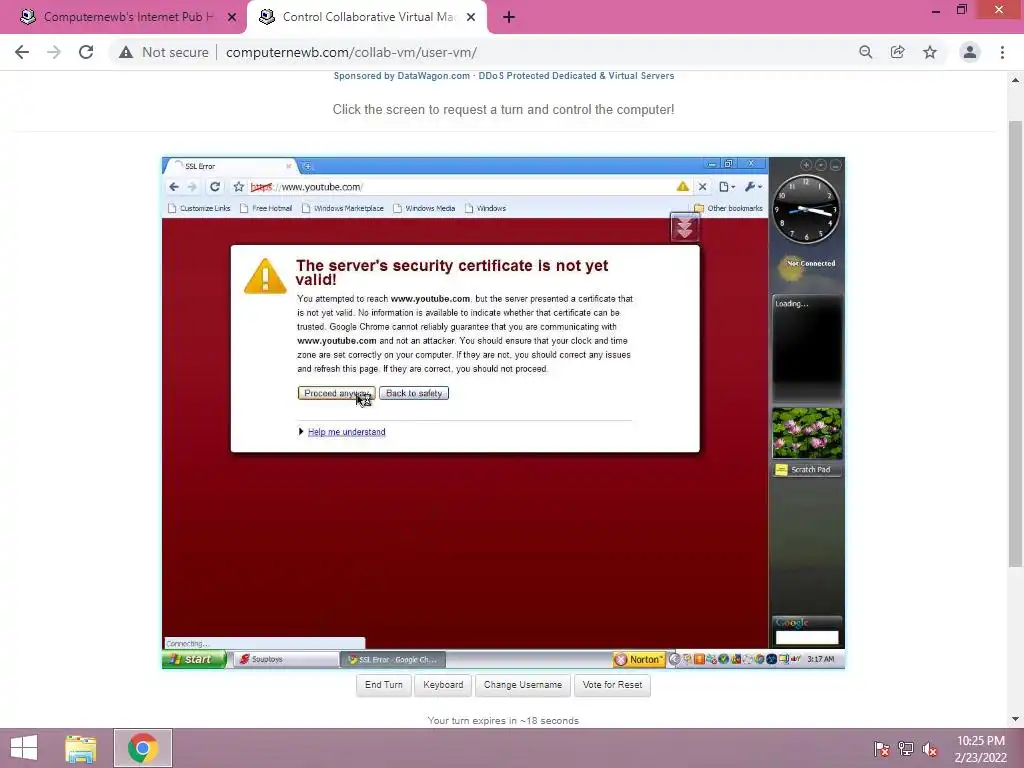1024x768 pixels.
Task: Click the Back to safety button
Action: pyautogui.click(x=414, y=393)
